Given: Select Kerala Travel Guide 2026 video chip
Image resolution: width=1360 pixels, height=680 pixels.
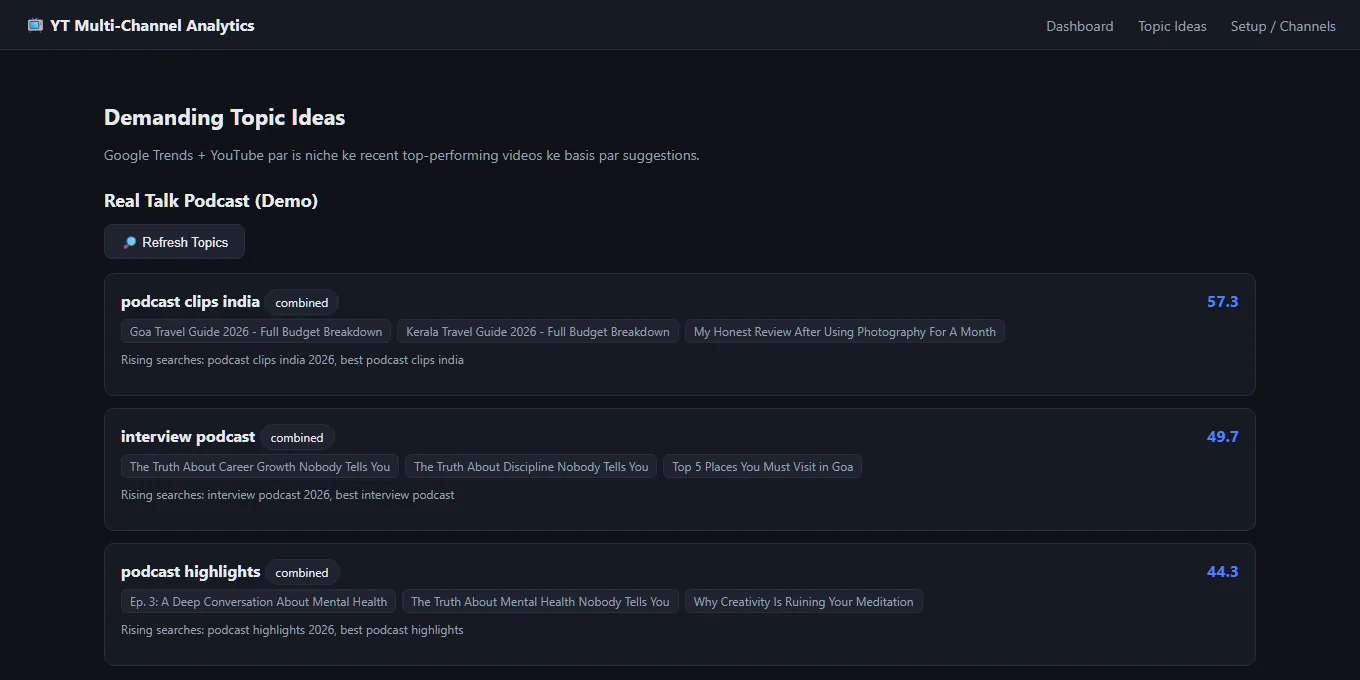Looking at the screenshot, I should click(538, 332).
